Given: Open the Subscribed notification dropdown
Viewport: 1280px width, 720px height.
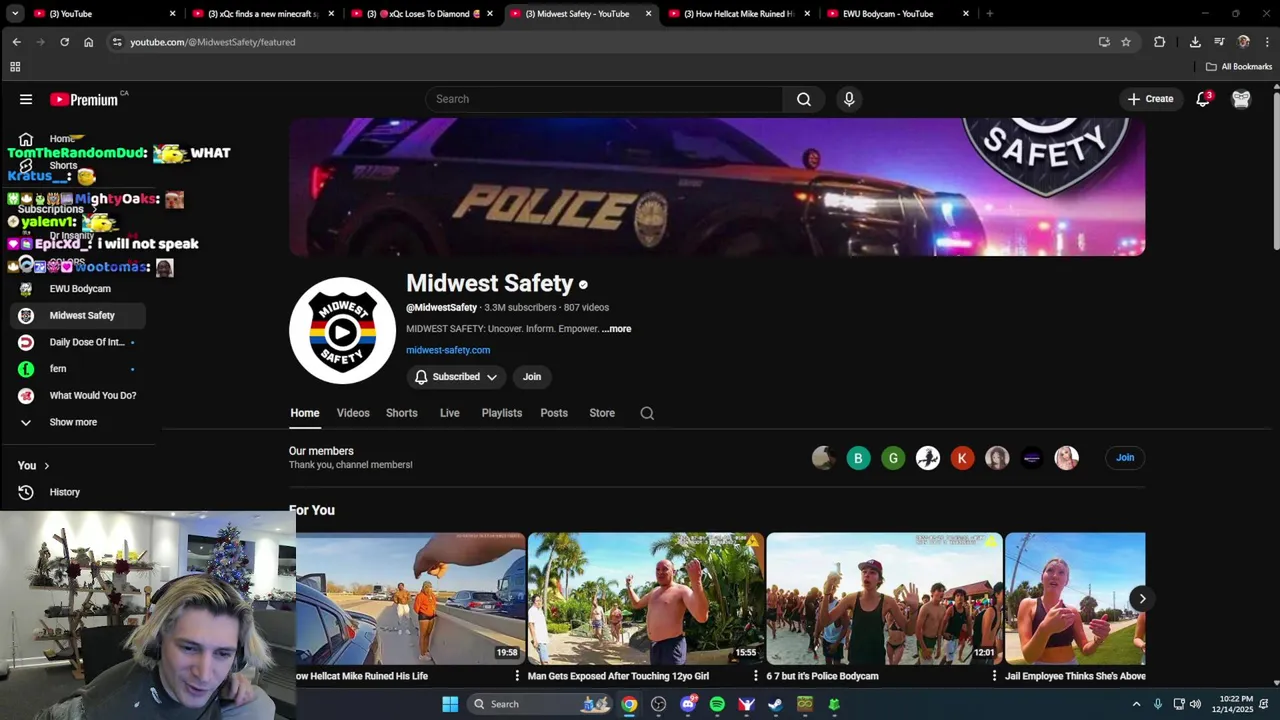Looking at the screenshot, I should [x=456, y=377].
